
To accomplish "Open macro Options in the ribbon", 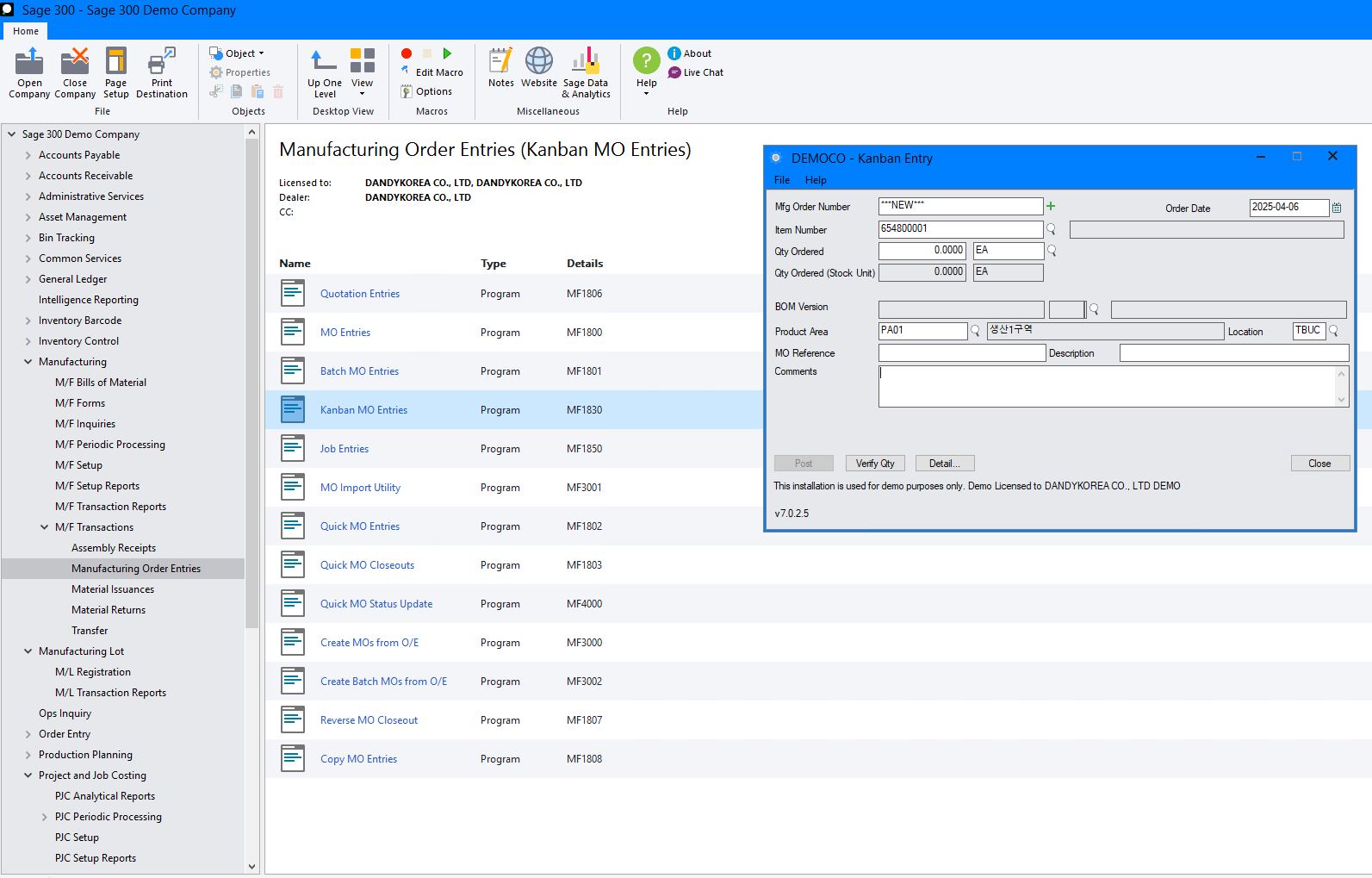I will pyautogui.click(x=426, y=91).
